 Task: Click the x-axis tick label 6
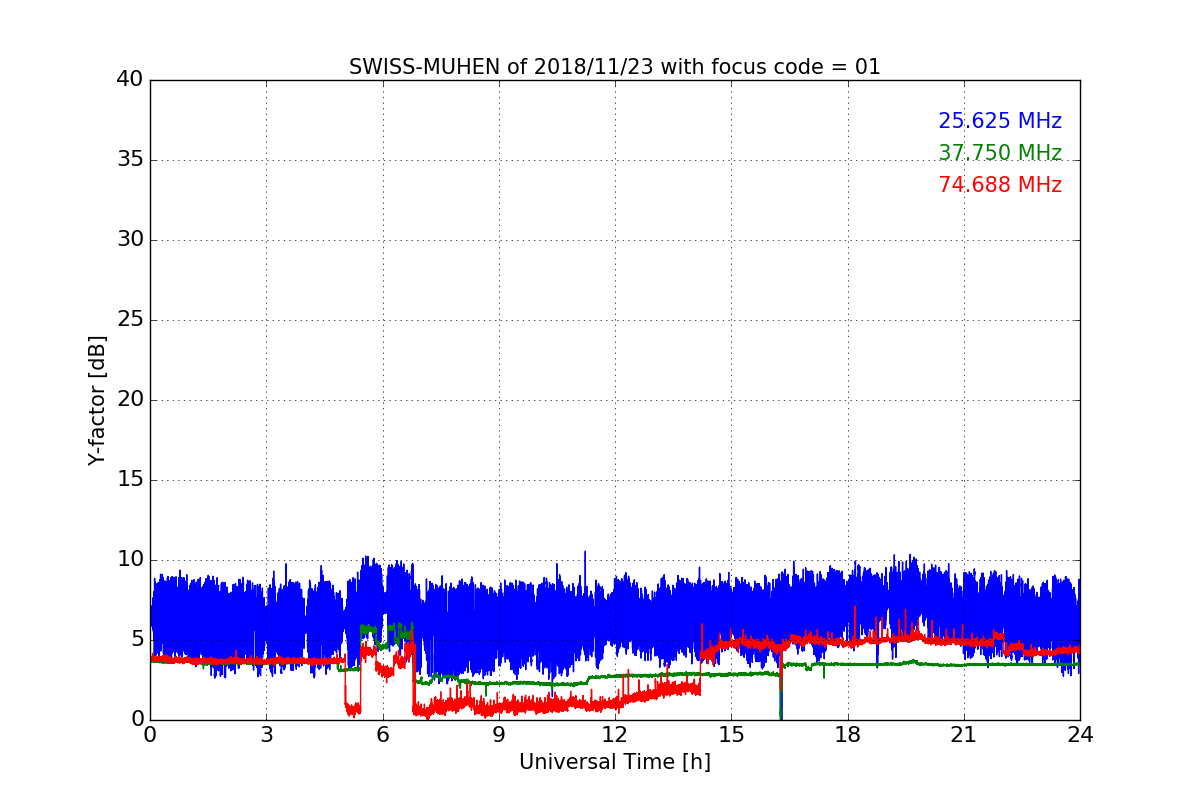[x=382, y=735]
